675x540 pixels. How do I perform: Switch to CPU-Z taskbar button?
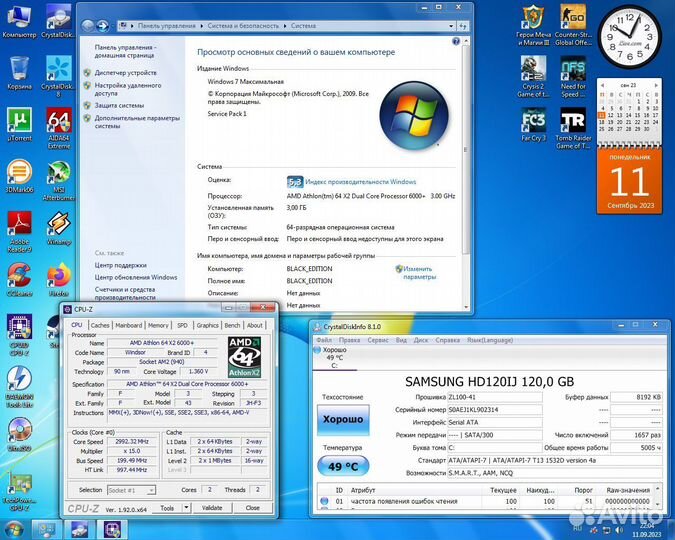pos(112,530)
